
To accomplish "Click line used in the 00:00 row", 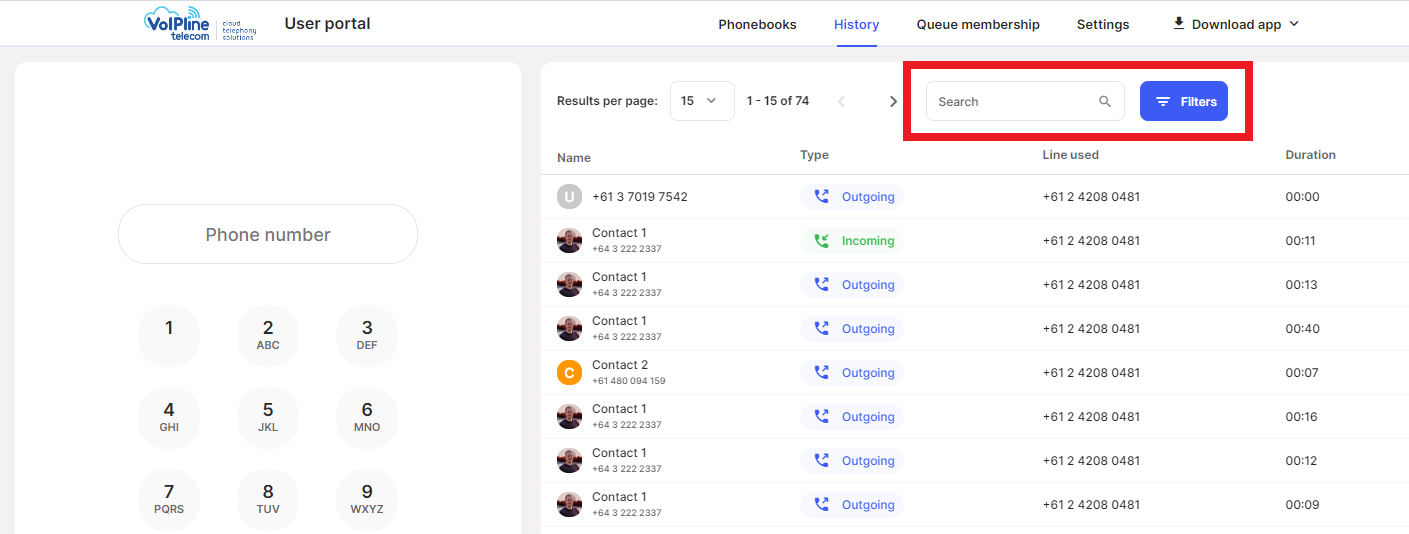I will click(x=1091, y=197).
